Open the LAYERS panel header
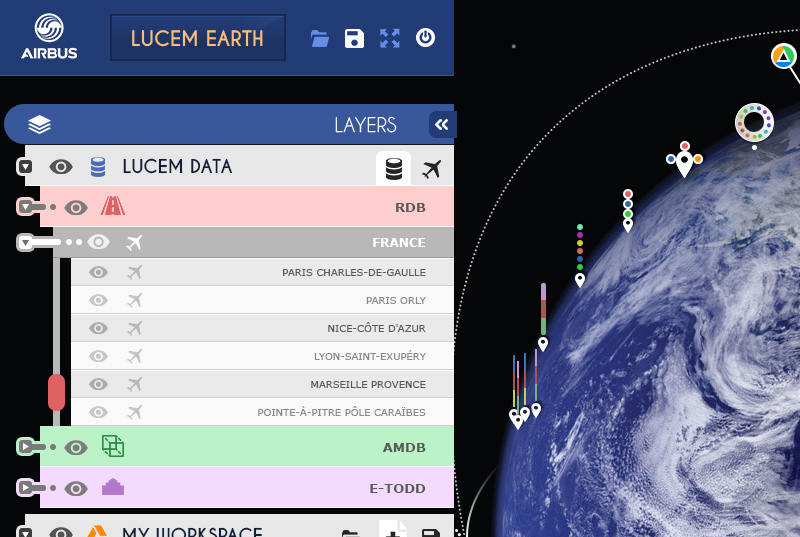The width and height of the screenshot is (800, 537). [x=229, y=124]
